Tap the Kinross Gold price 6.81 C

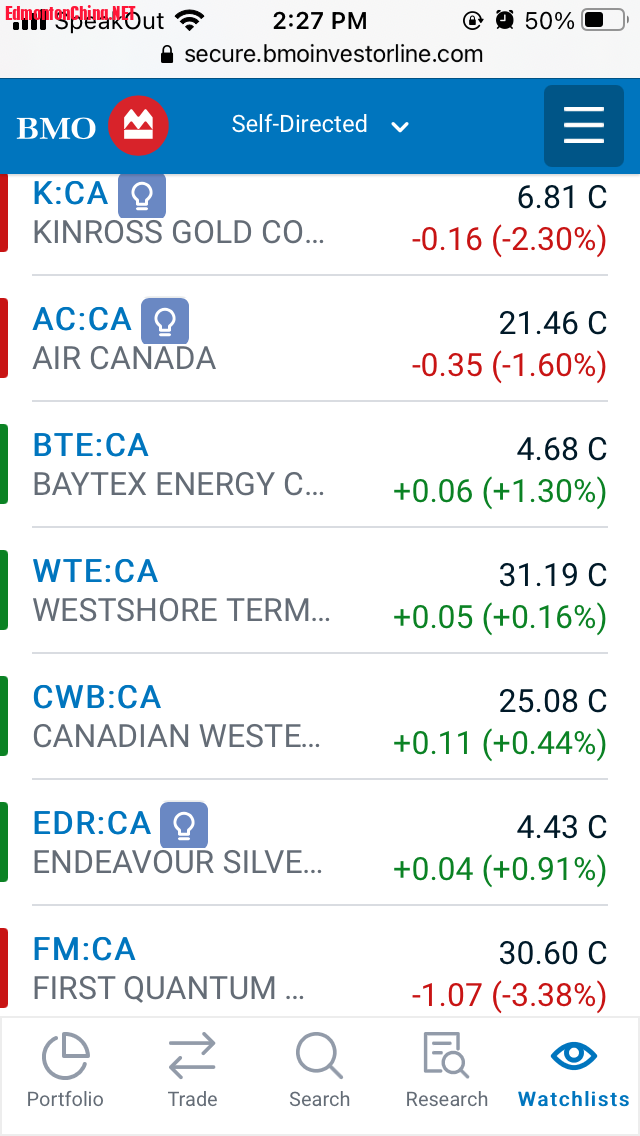pyautogui.click(x=562, y=197)
